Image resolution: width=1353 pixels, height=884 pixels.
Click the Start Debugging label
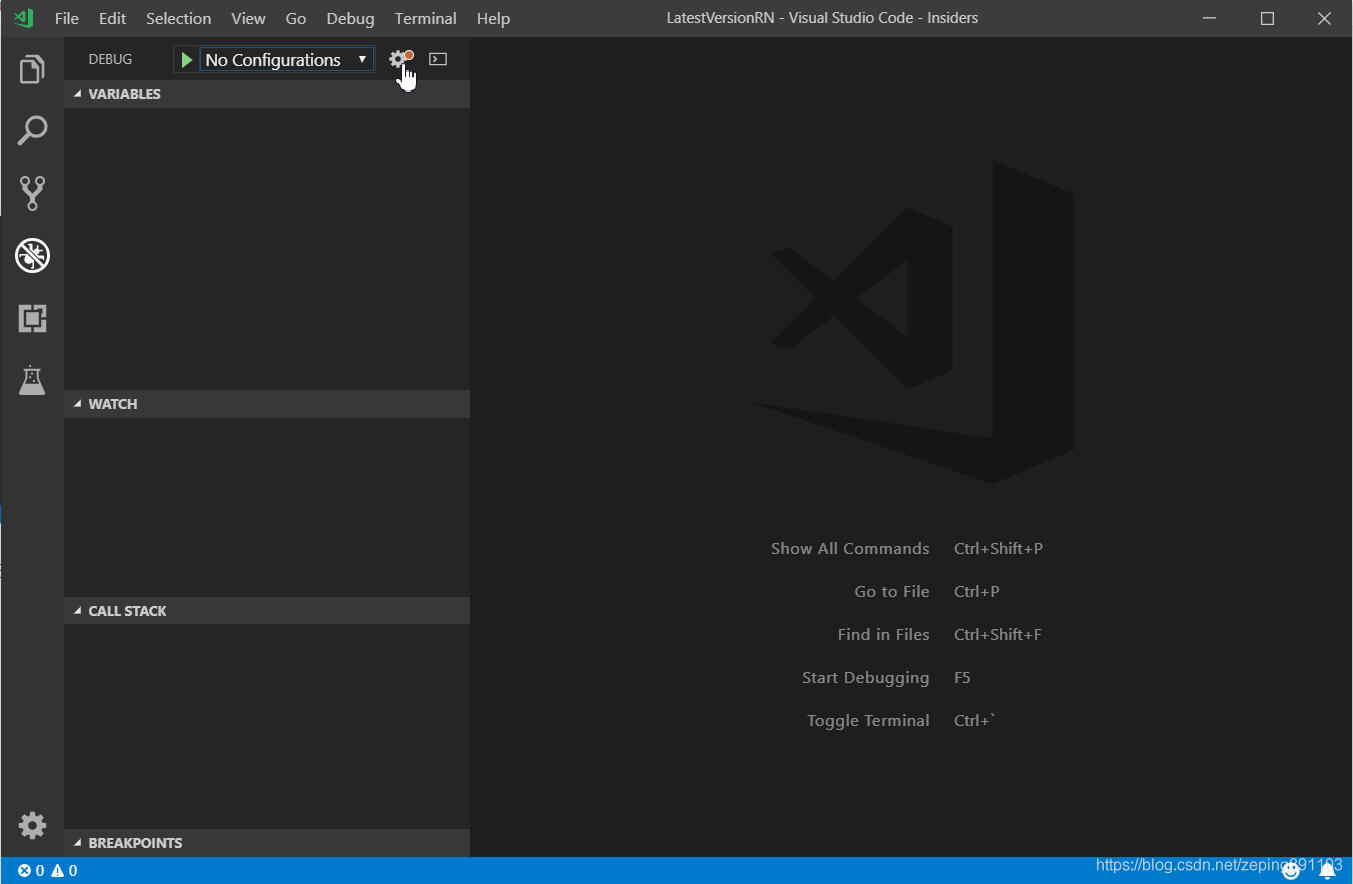865,677
